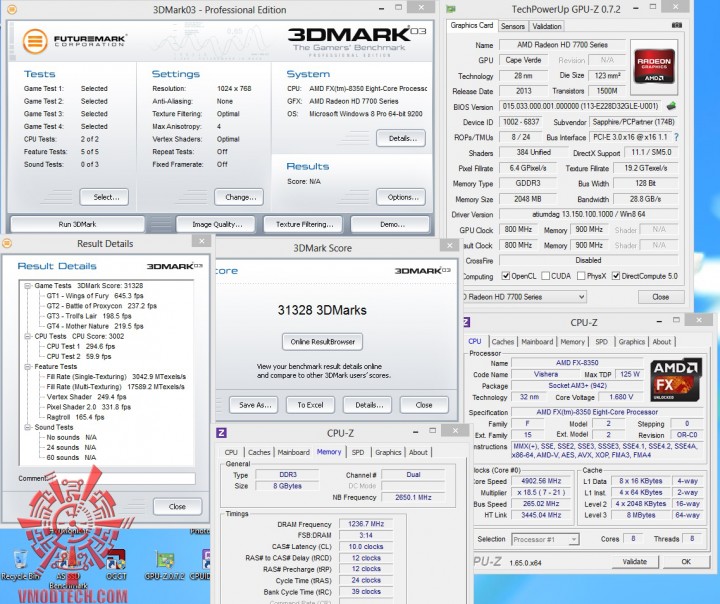
Task: Click the AMD FX logo in CPU-Z
Action: click(675, 380)
